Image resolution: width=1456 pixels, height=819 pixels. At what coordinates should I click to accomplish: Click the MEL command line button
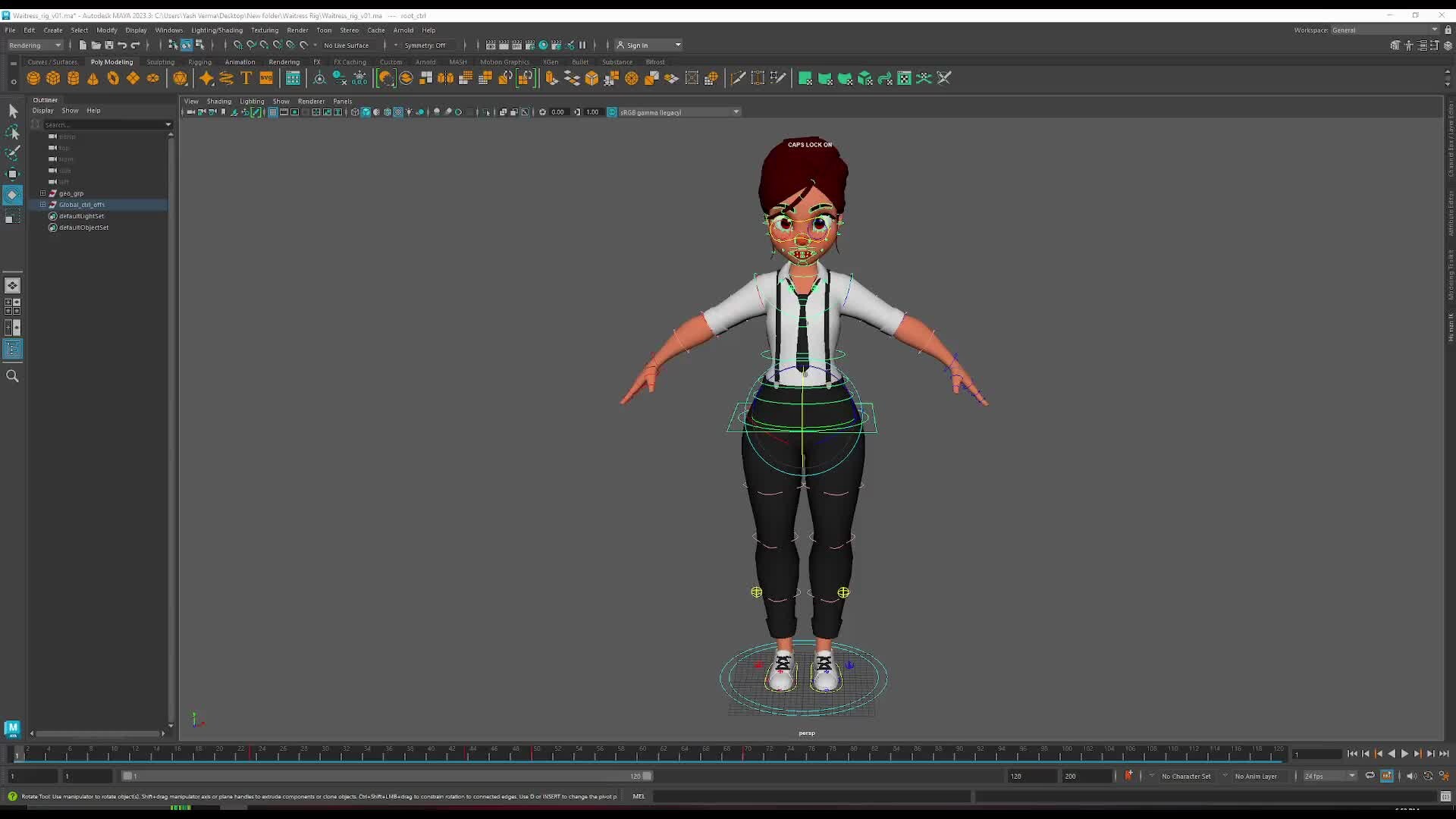coord(639,796)
